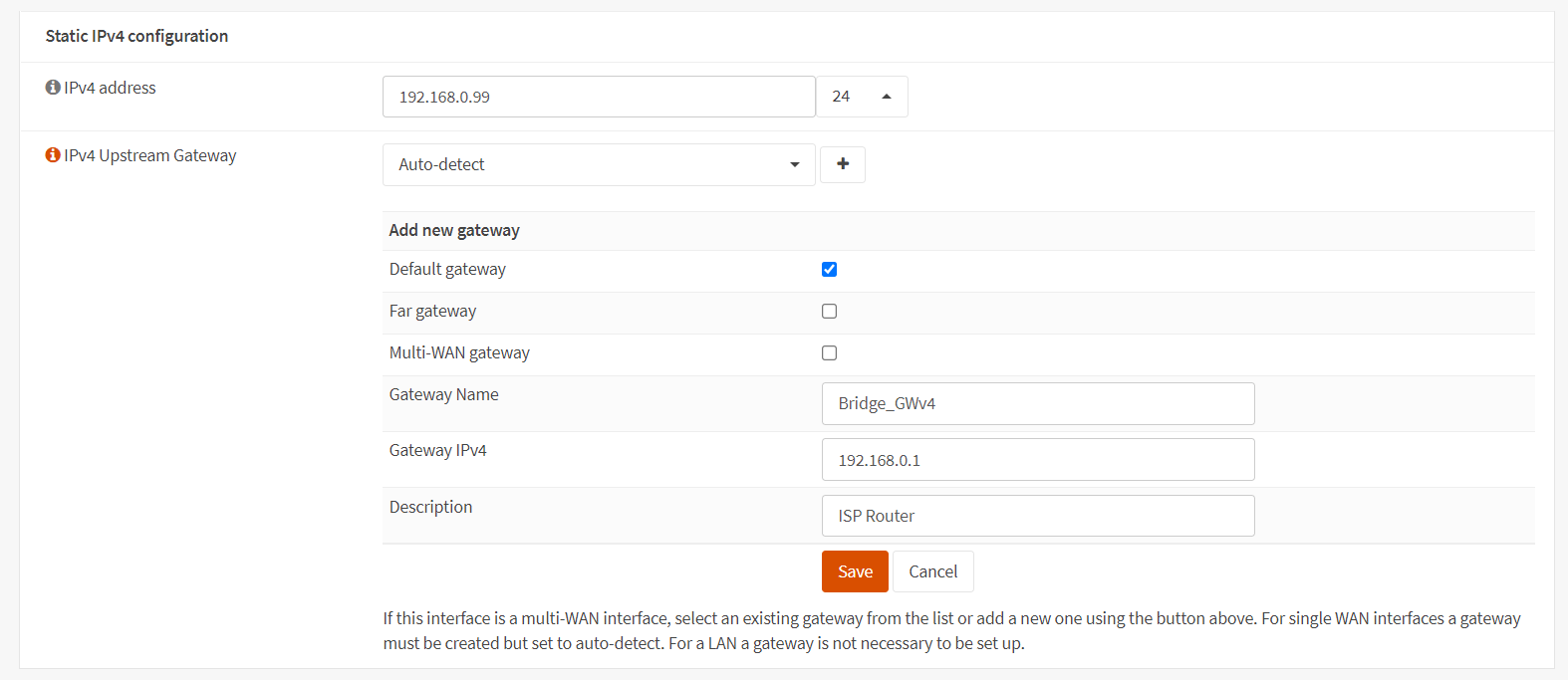The width and height of the screenshot is (1568, 680).
Task: Expand the Auto-detect upstream gateway dropdown
Action: (598, 165)
